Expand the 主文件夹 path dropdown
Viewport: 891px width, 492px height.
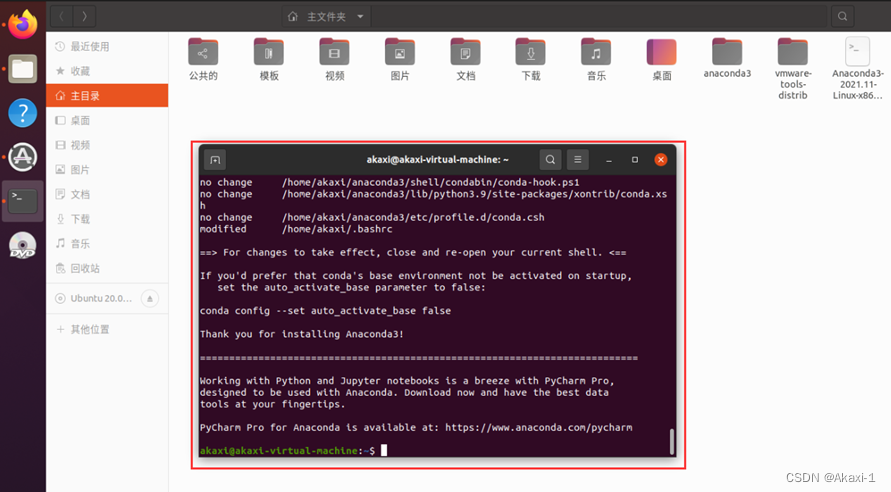(x=360, y=16)
